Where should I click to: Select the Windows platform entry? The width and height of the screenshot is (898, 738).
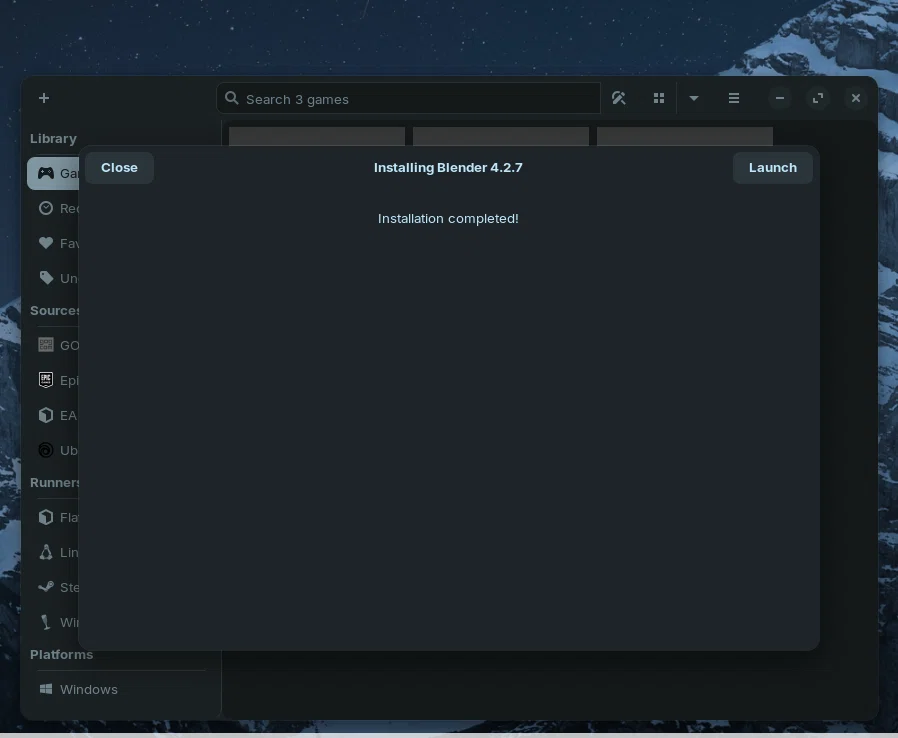[x=120, y=689]
